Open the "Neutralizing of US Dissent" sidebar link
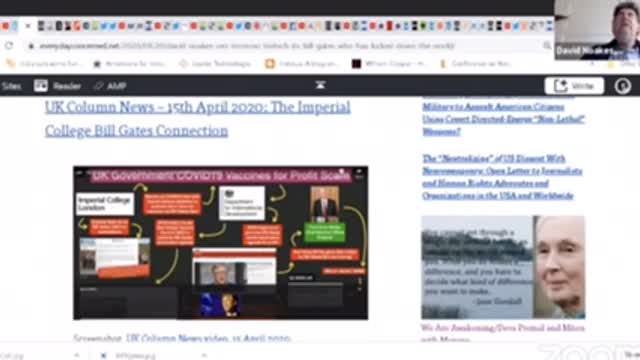 point(502,177)
